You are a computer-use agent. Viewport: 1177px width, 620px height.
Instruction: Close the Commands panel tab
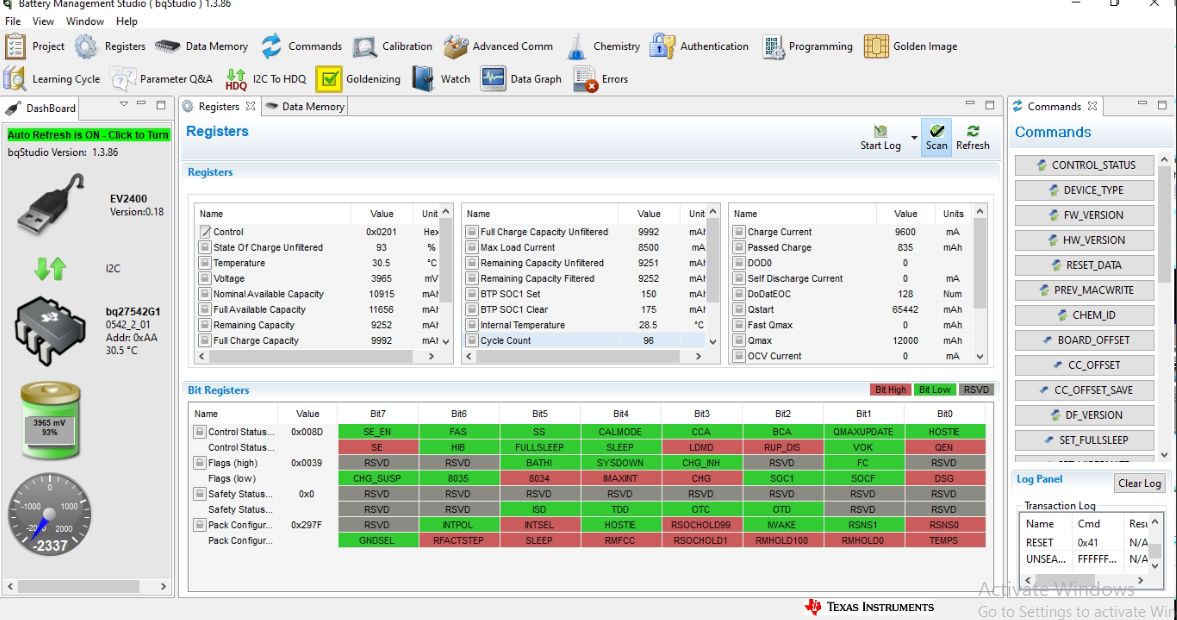pos(1092,106)
